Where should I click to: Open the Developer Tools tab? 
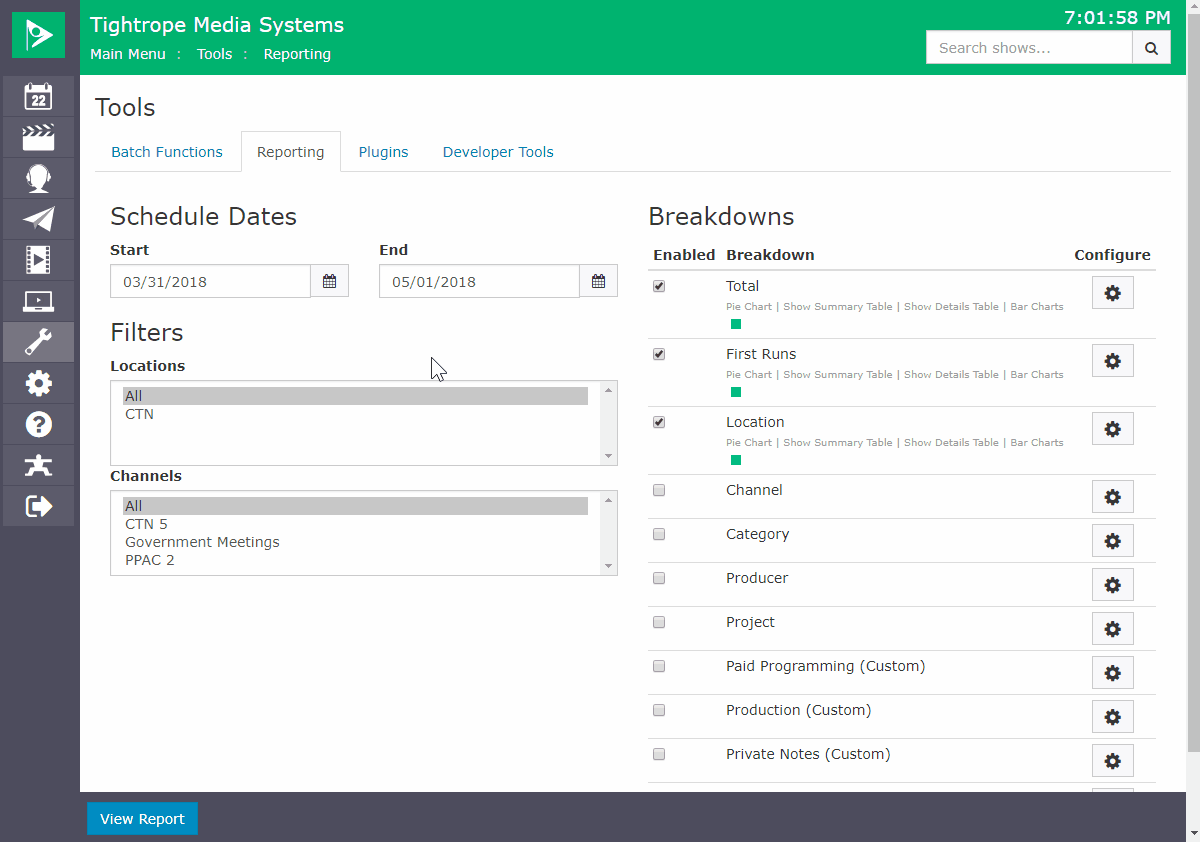498,152
